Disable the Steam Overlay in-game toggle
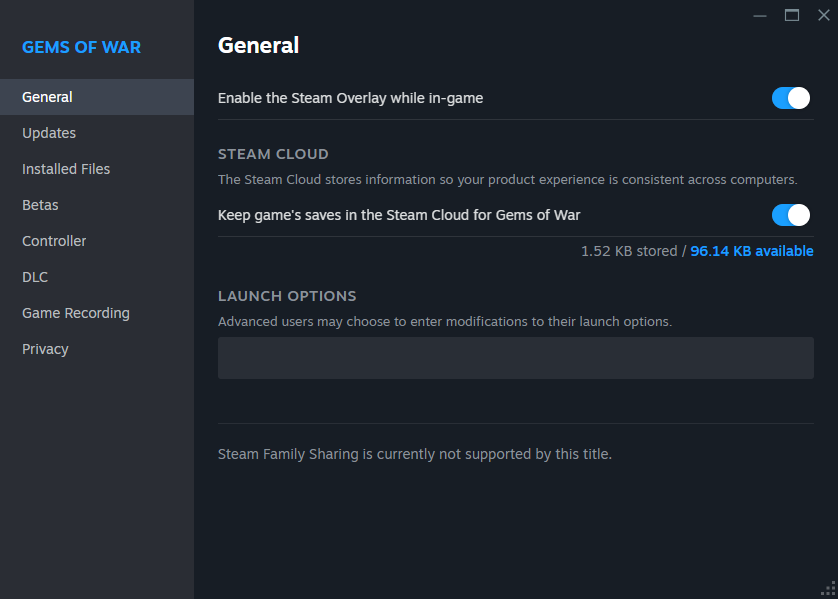 click(x=790, y=98)
